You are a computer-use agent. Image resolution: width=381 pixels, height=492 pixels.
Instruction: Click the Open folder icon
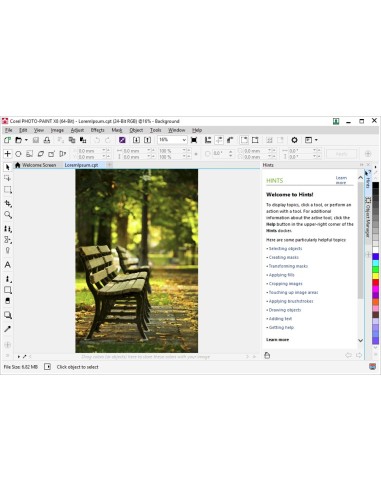[x=19, y=140]
